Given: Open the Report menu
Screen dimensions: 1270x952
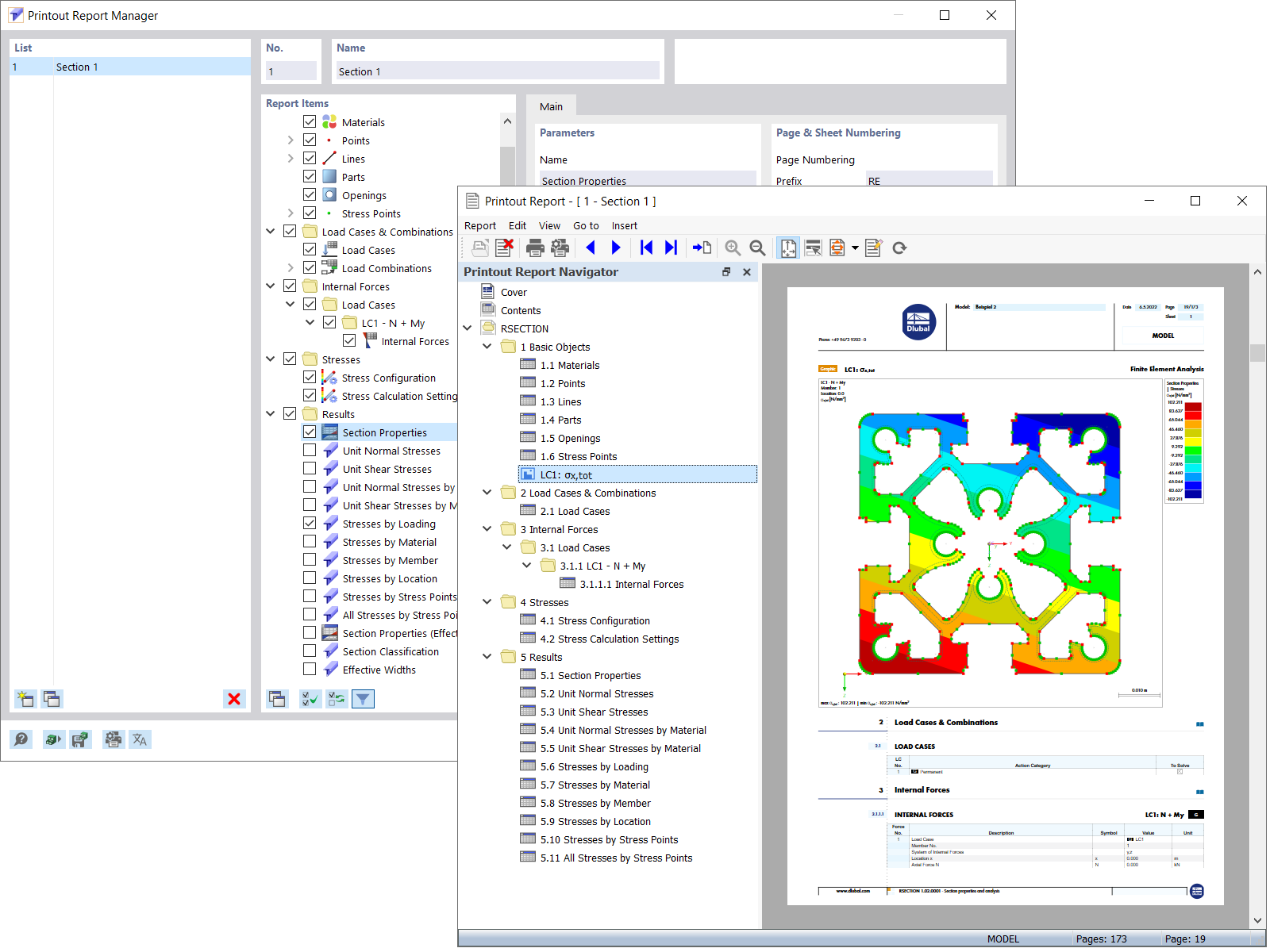Looking at the screenshot, I should 480,225.
